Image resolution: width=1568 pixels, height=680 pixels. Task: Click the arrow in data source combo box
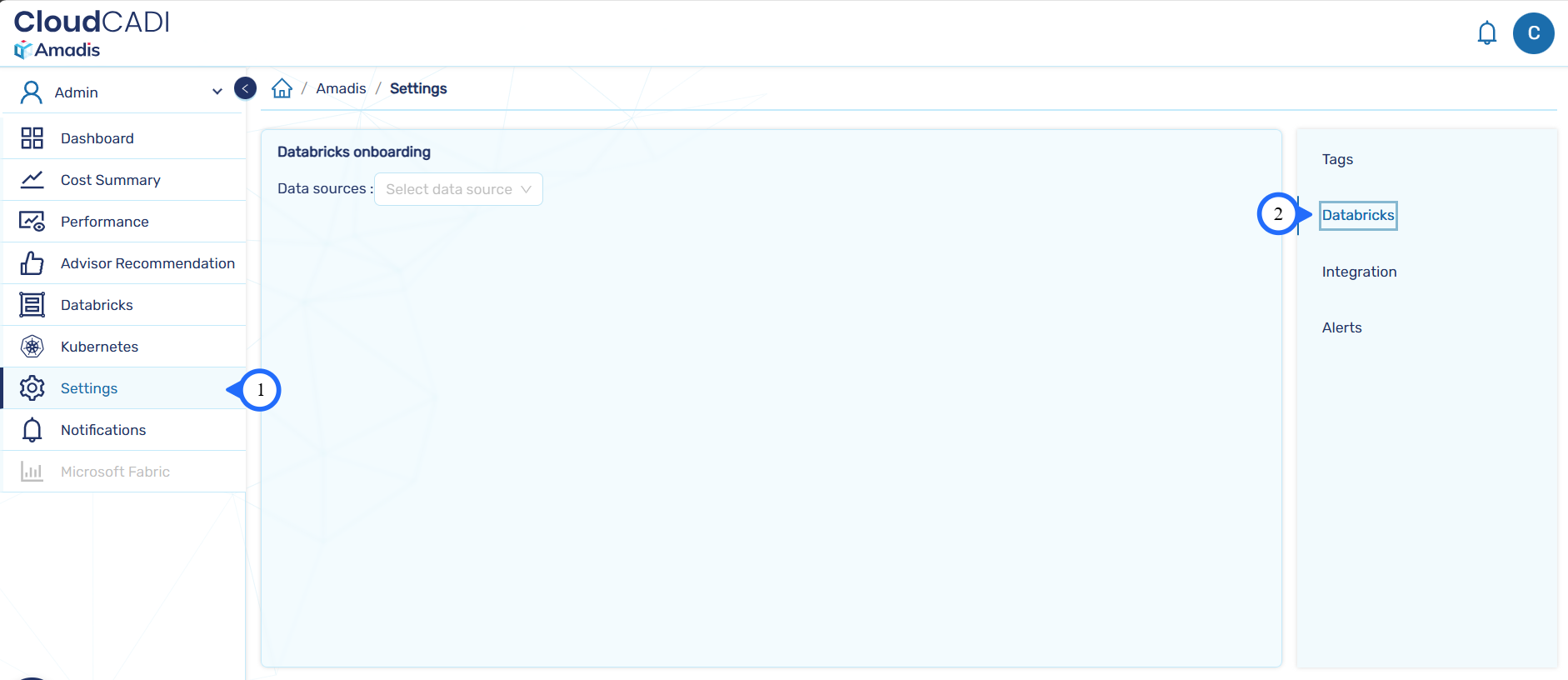(526, 189)
